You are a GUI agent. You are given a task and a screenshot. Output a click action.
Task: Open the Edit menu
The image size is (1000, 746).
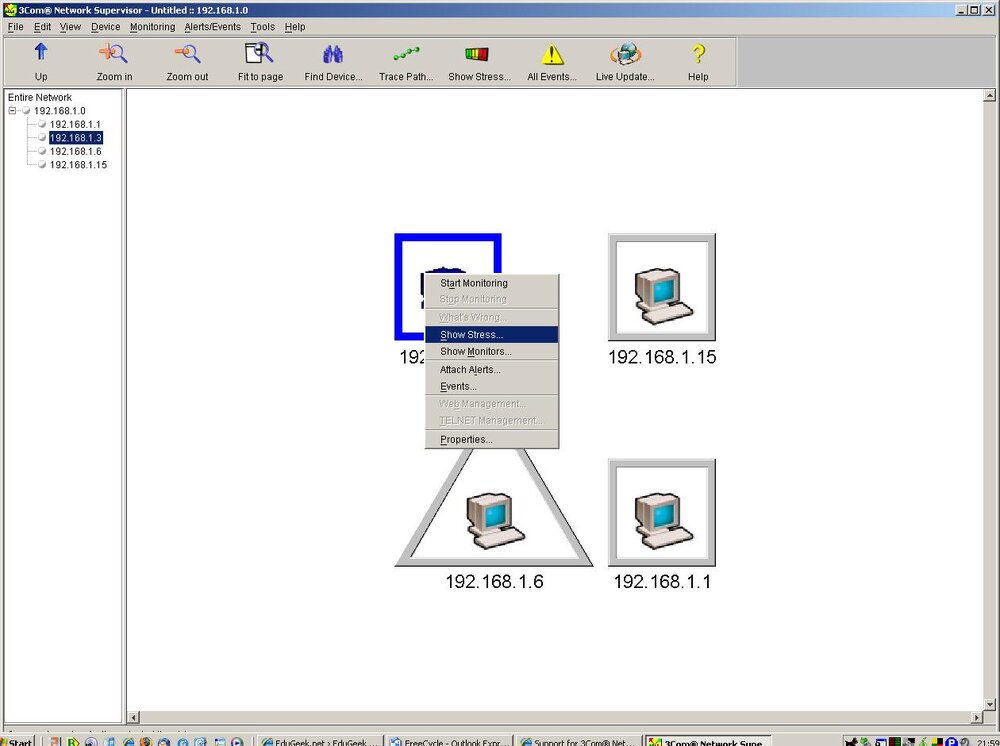click(x=42, y=27)
